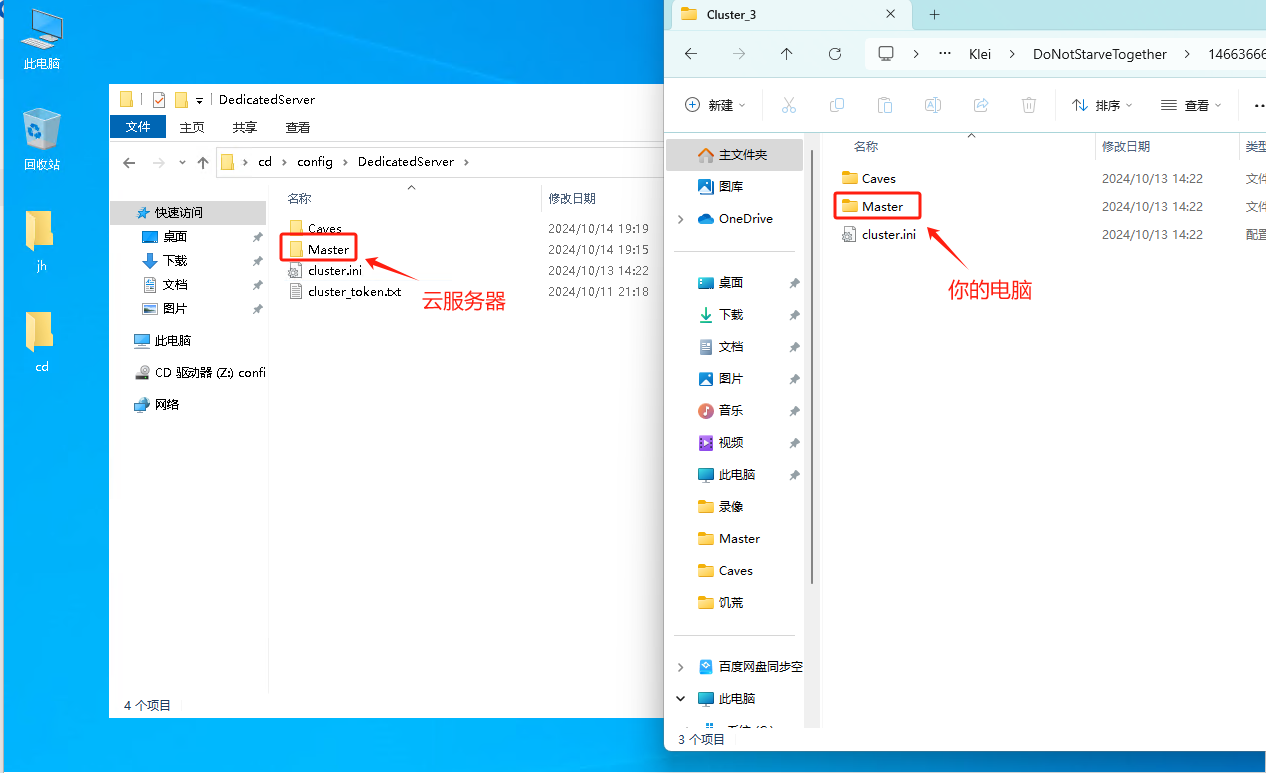The width and height of the screenshot is (1266, 773).
Task: Sort by 名称 column in DedicatedServer window
Action: coord(299,198)
